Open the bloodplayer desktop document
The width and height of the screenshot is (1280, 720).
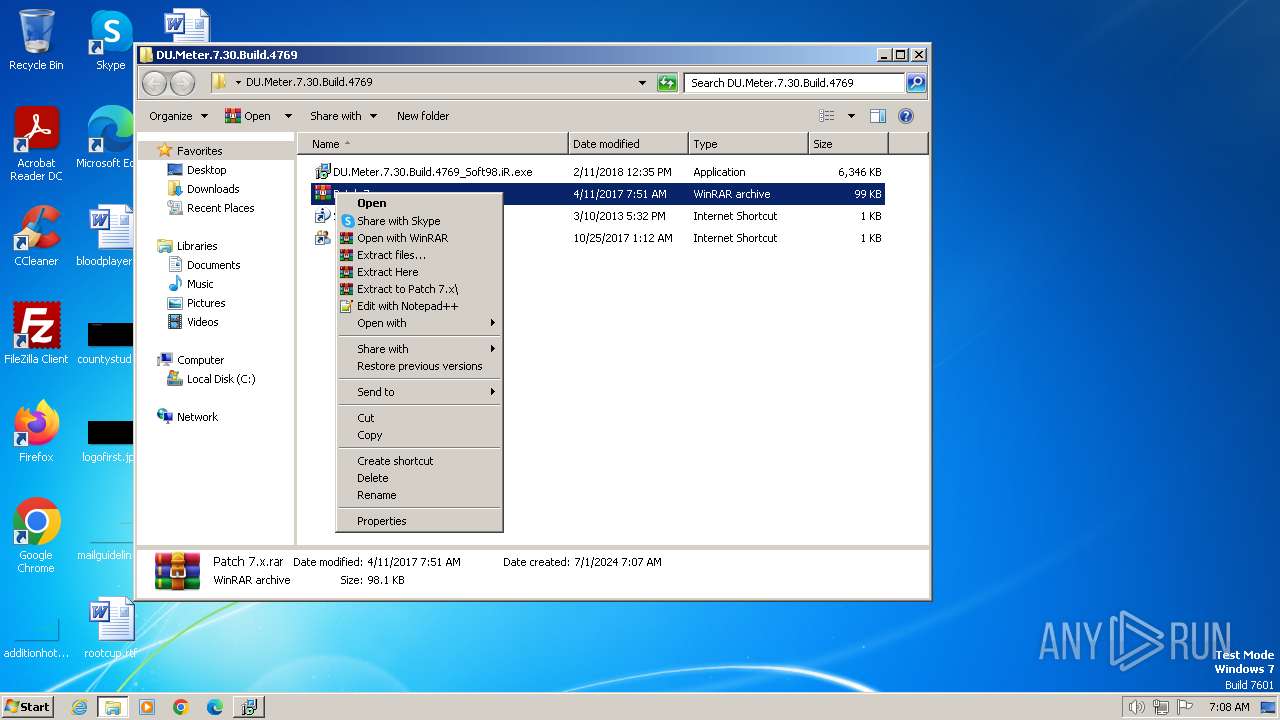(105, 236)
